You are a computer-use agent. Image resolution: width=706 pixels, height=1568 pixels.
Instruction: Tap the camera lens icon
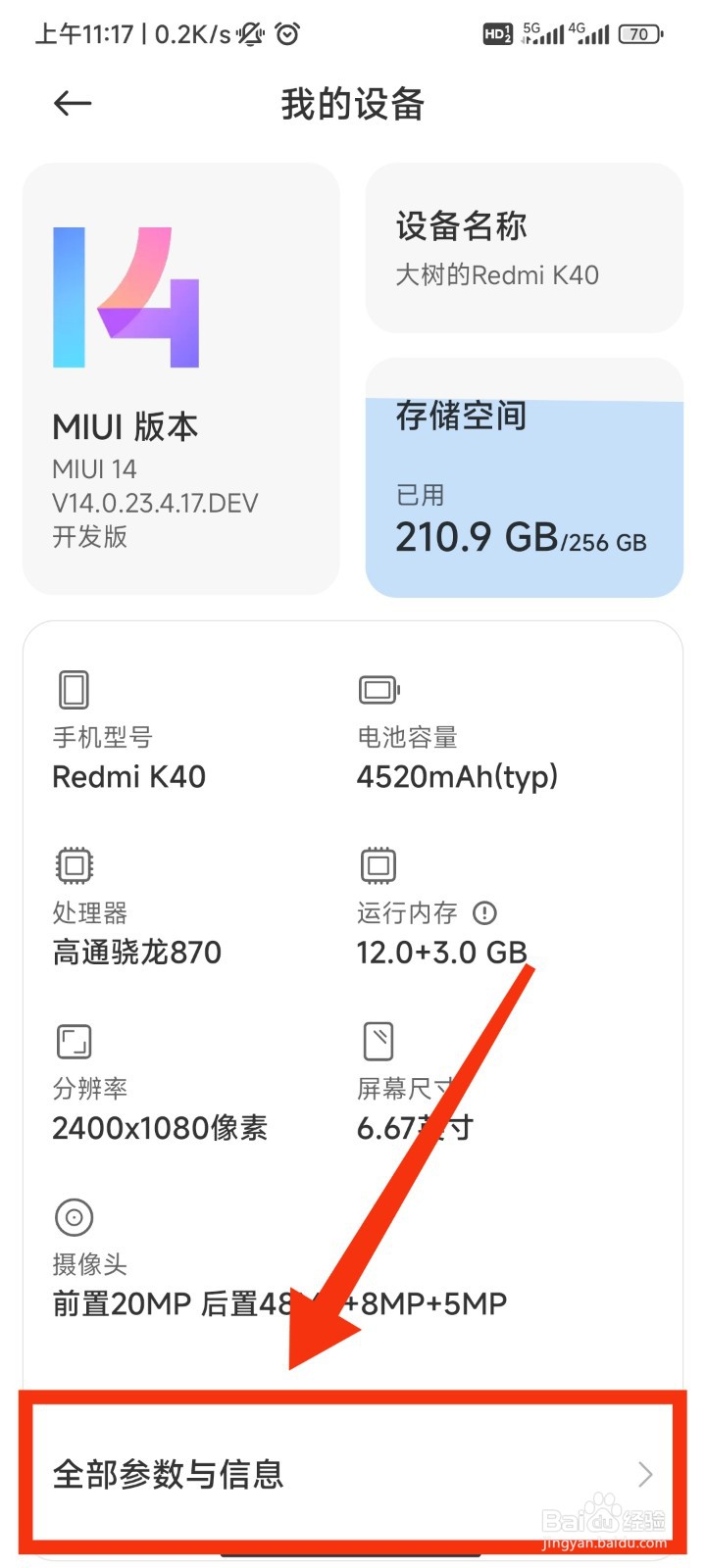click(x=74, y=1217)
